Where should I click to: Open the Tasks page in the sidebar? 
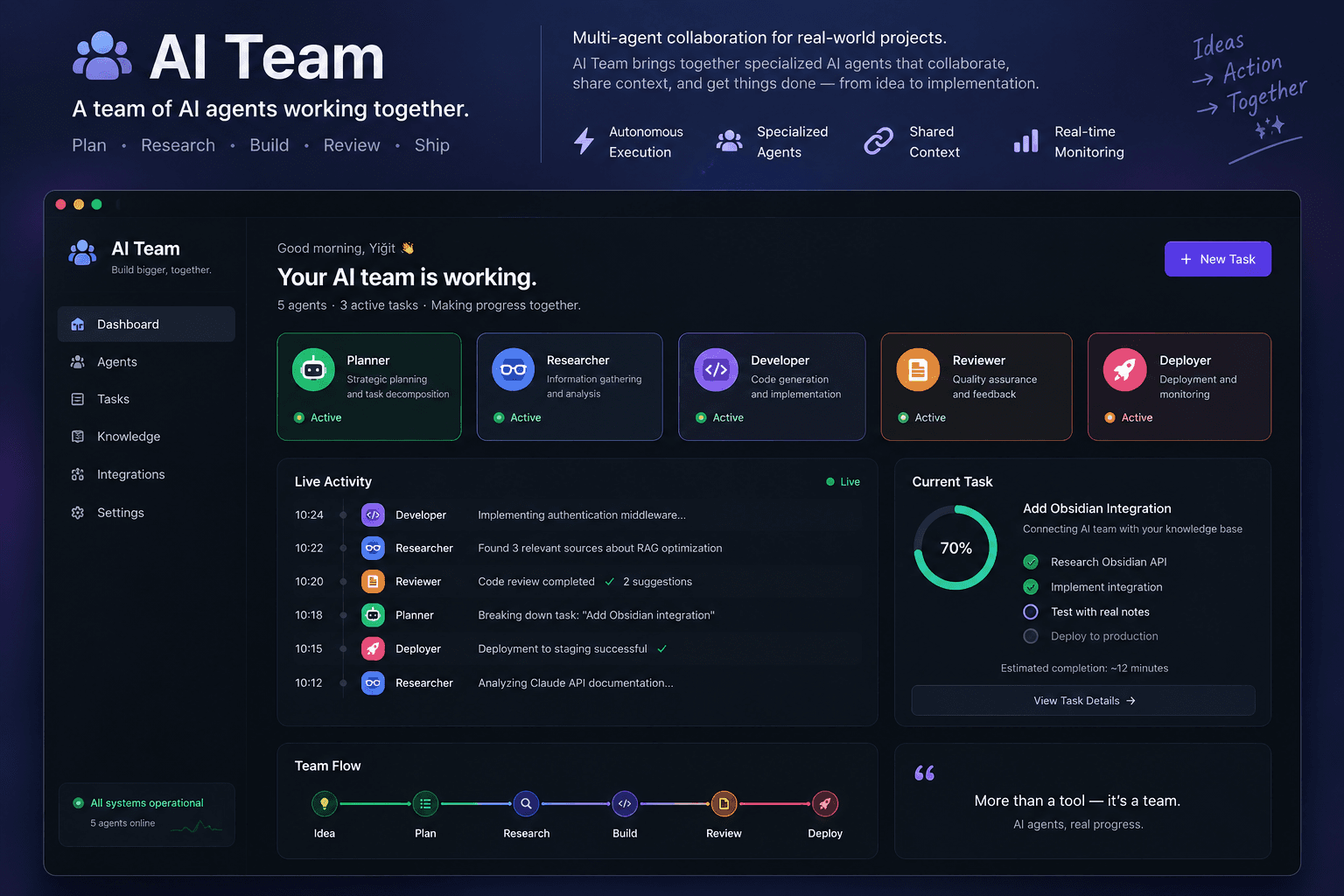pyautogui.click(x=146, y=399)
